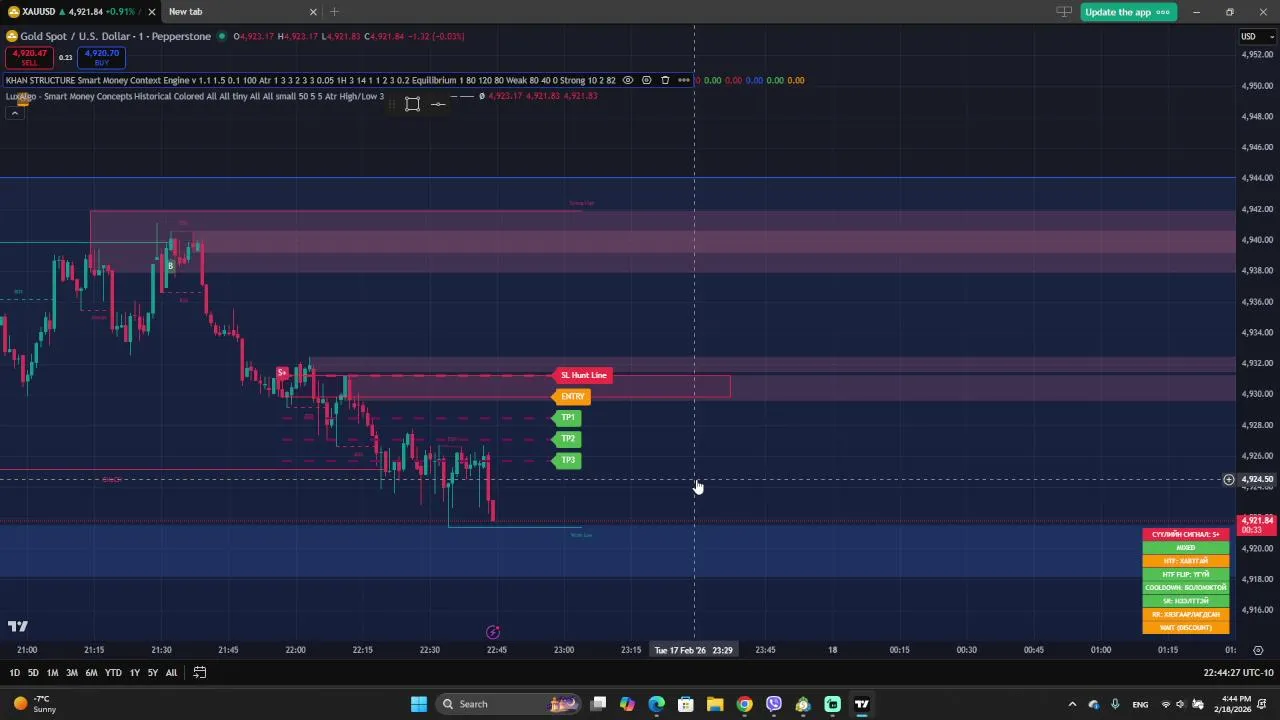Open Microsoft Edge from taskbar

coord(656,704)
